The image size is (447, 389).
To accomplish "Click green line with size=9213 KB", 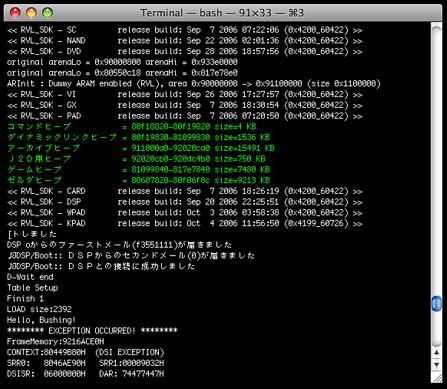I will coord(139,180).
